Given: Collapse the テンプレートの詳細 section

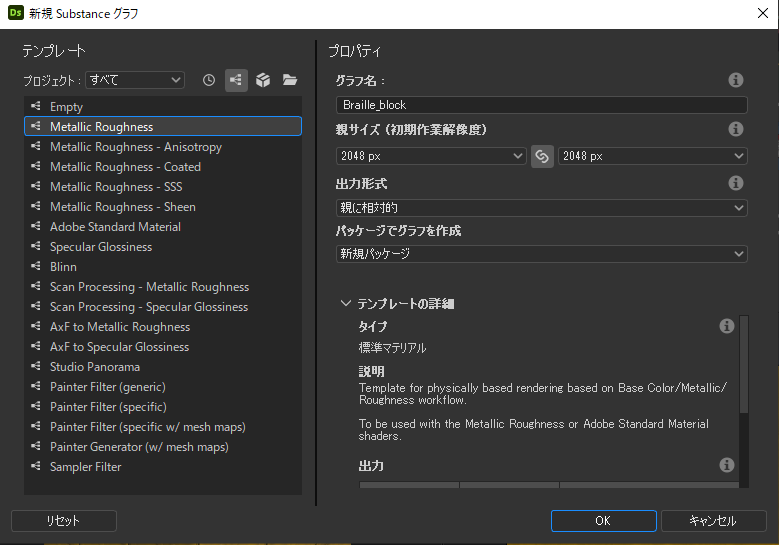Looking at the screenshot, I should pos(345,303).
